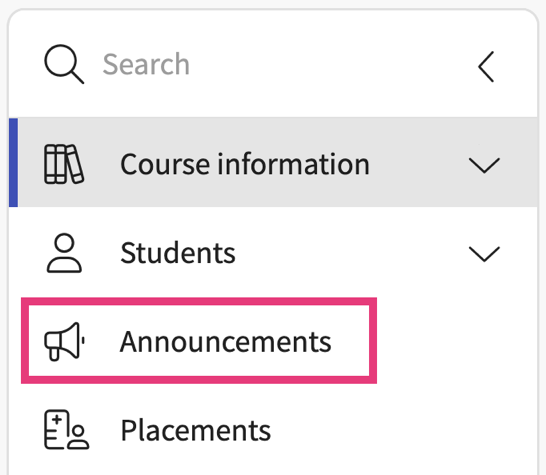The width and height of the screenshot is (546, 475).
Task: Click the person icon beside Students
Action: pyautogui.click(x=64, y=253)
